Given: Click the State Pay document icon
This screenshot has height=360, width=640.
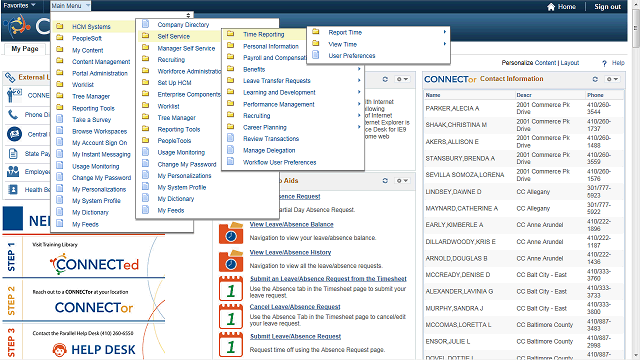Looking at the screenshot, I should click(13, 154).
